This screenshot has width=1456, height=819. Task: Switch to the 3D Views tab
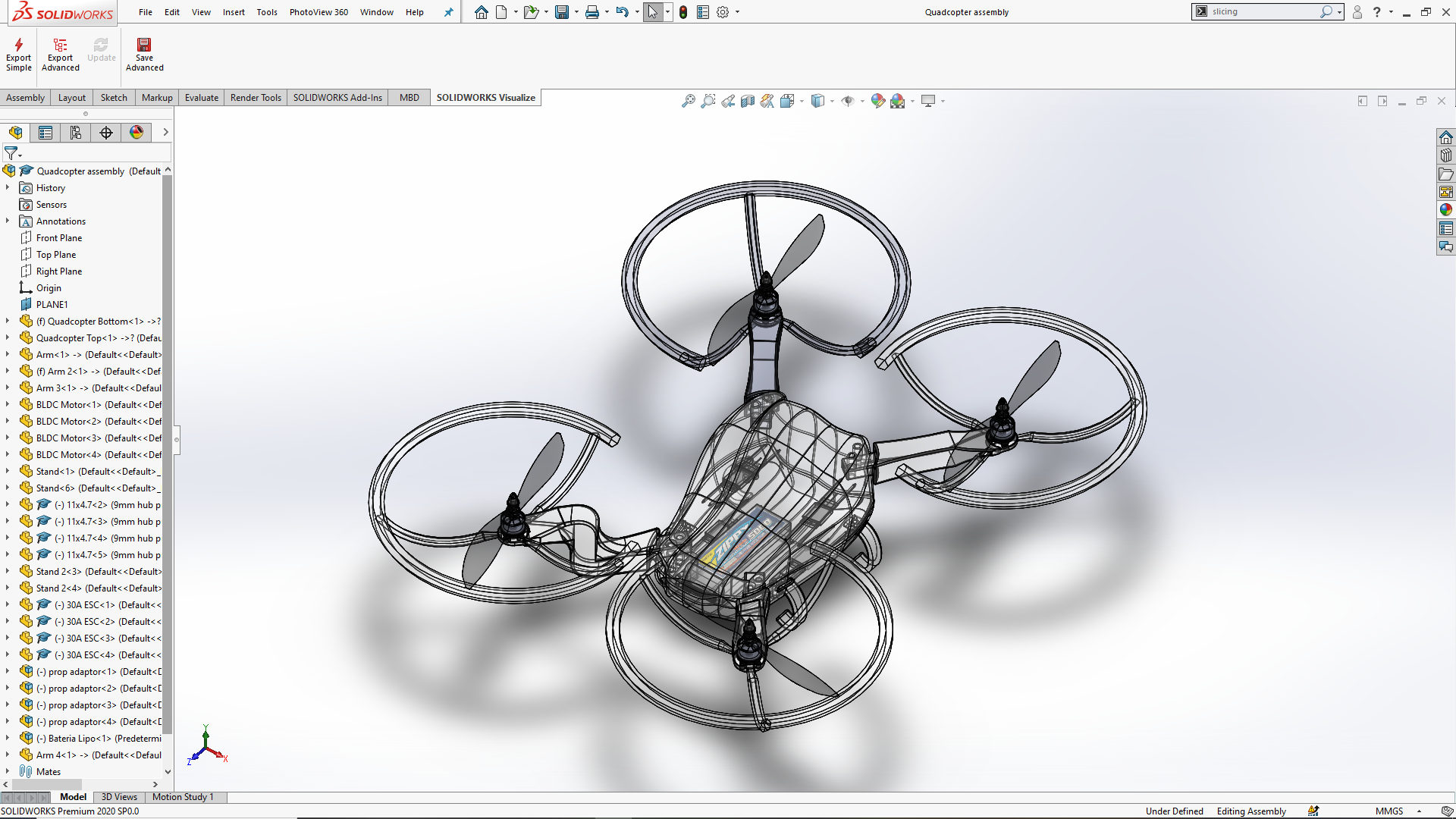pyautogui.click(x=119, y=797)
